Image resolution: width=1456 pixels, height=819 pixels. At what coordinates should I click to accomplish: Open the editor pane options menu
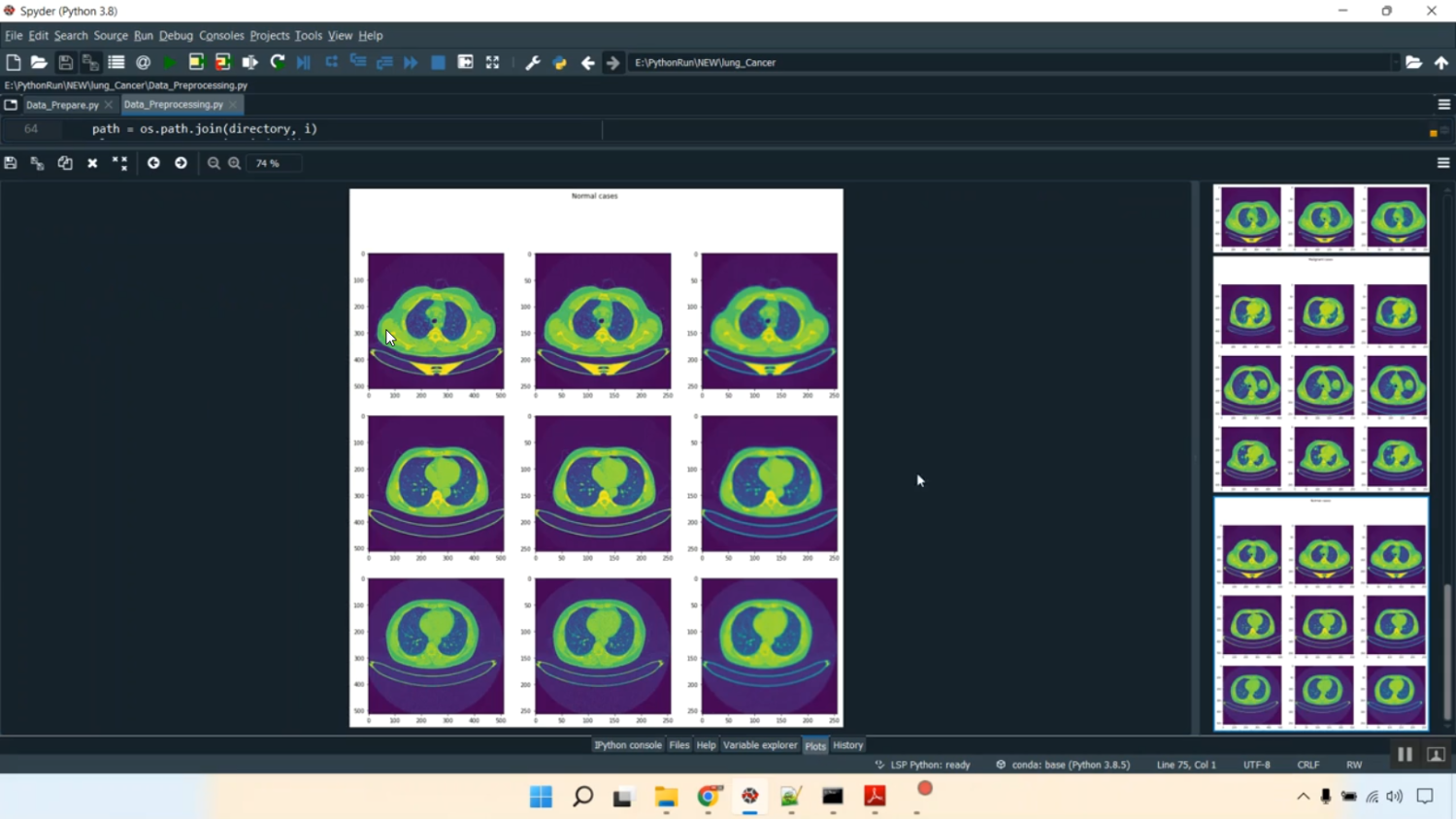[1443, 104]
